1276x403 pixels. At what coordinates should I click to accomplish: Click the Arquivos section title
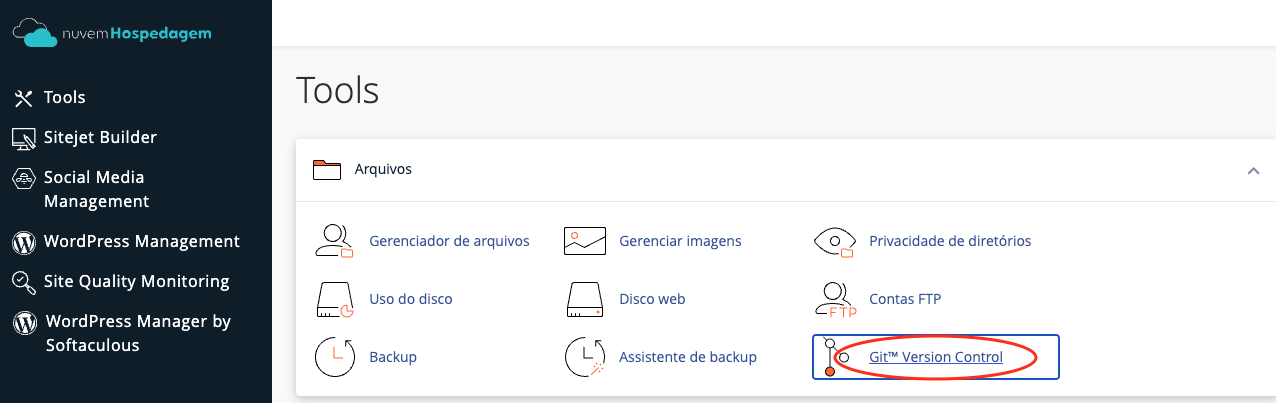click(383, 169)
